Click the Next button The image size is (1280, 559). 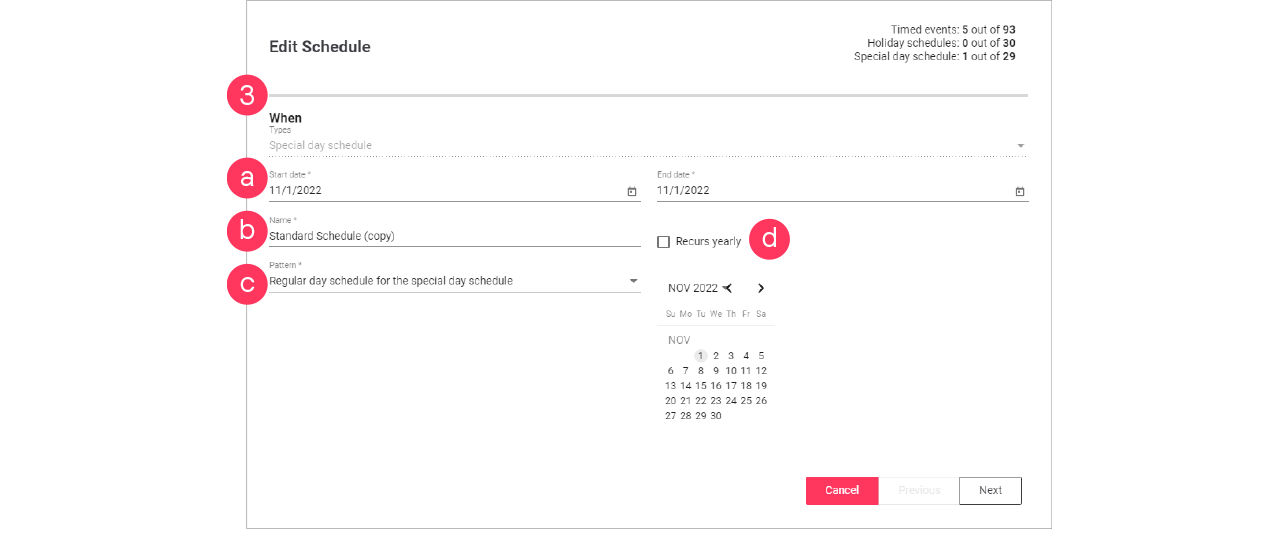[x=990, y=491]
